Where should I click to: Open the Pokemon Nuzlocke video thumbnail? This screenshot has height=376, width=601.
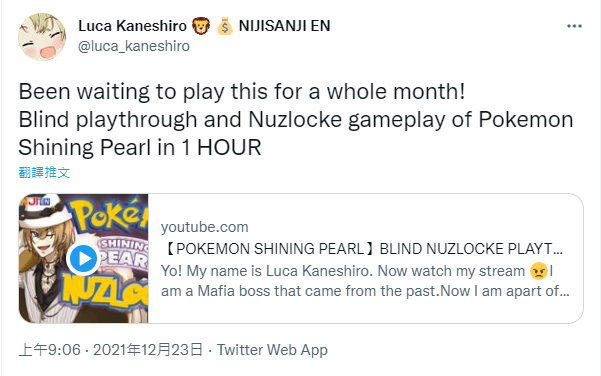84,258
